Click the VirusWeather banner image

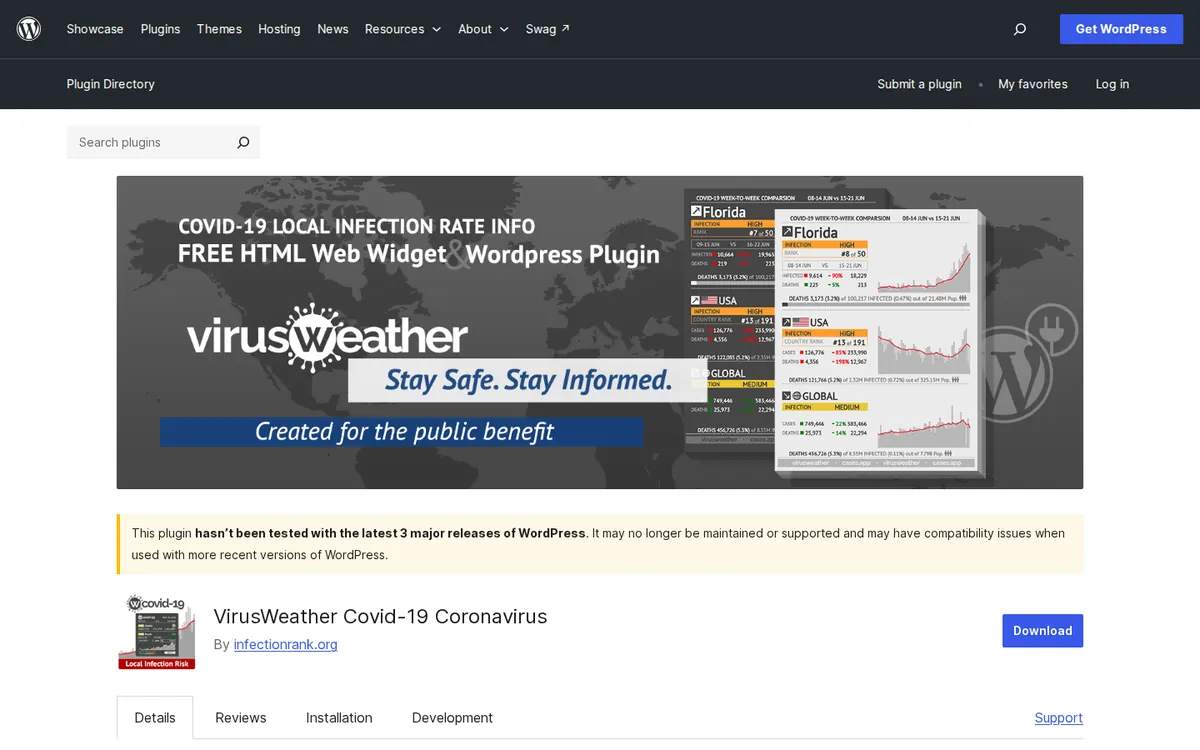tap(600, 332)
